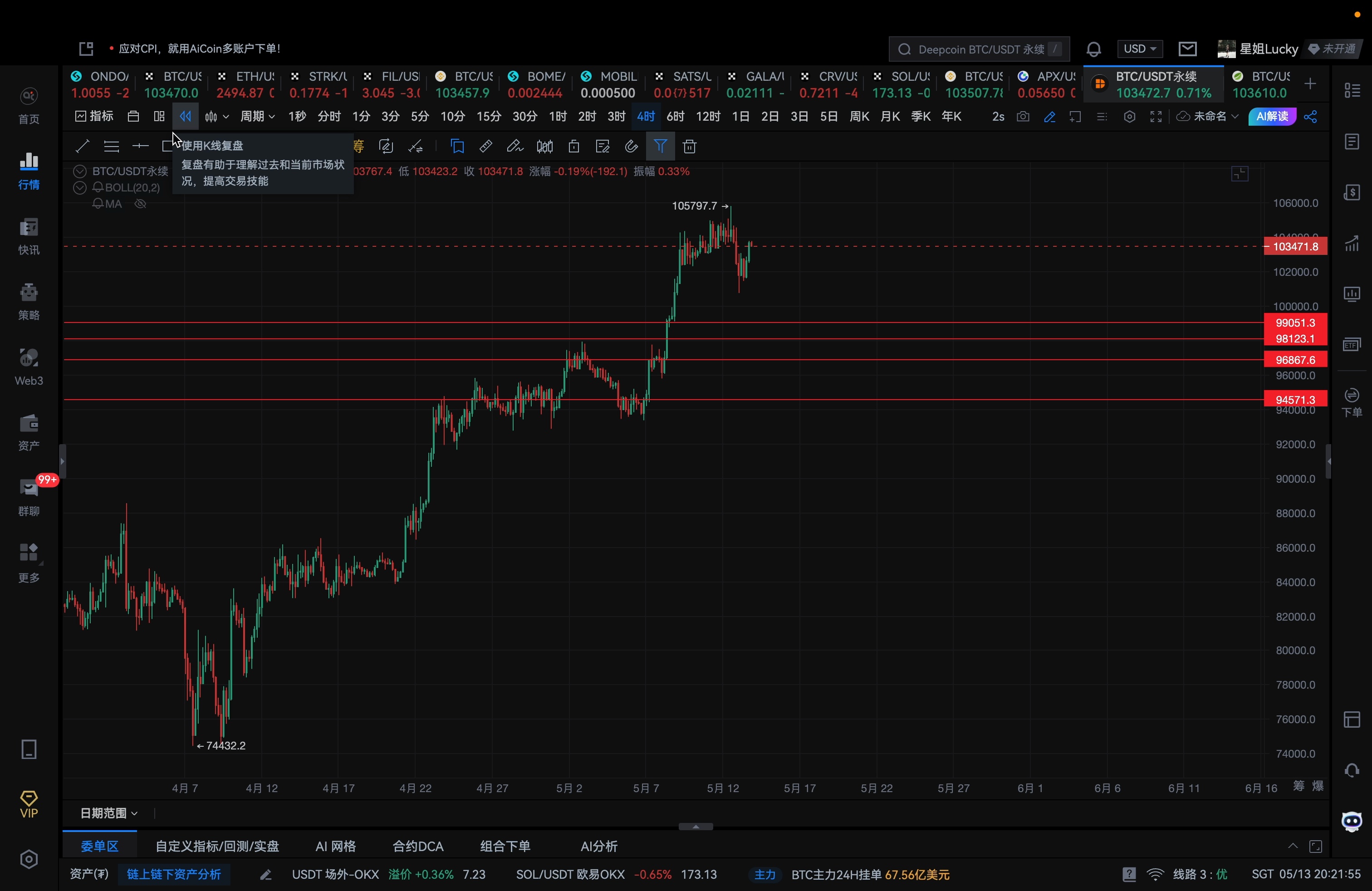Open 链上链下资产分析 link at bottom
This screenshot has height=891, width=1372.
coord(173,874)
